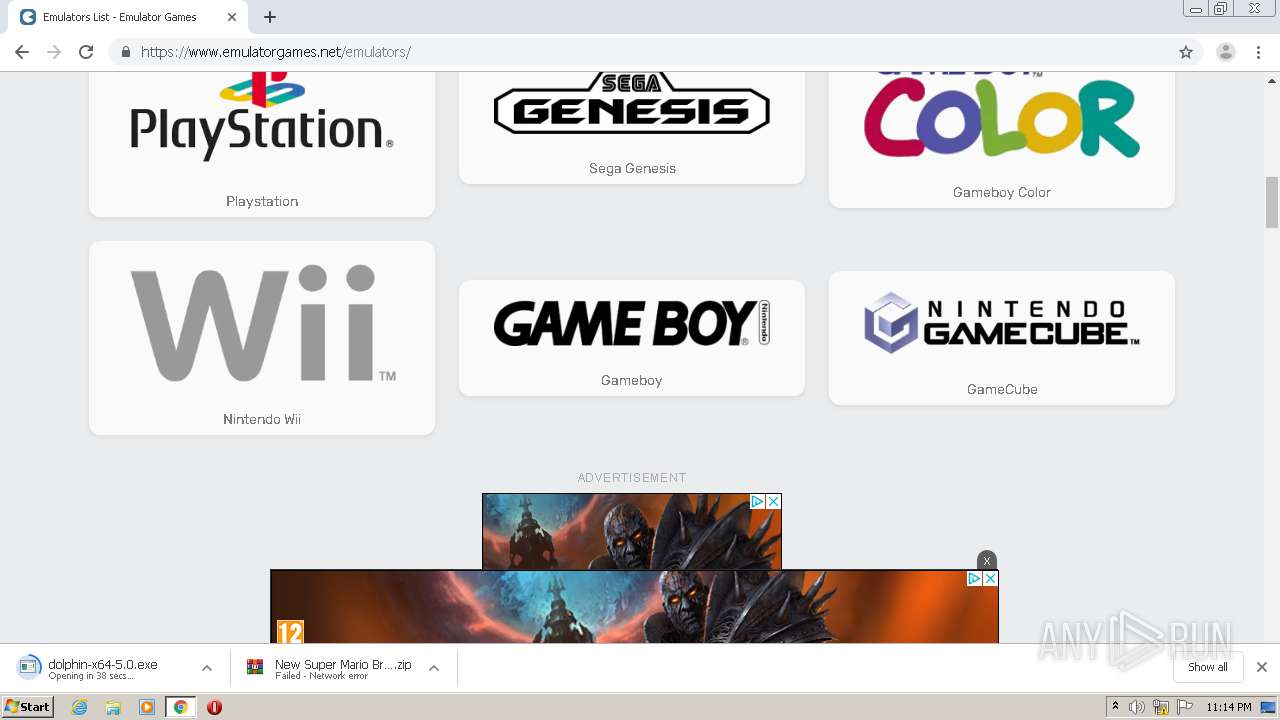Open Windows Explorer folder icon in taskbar

pos(113,707)
